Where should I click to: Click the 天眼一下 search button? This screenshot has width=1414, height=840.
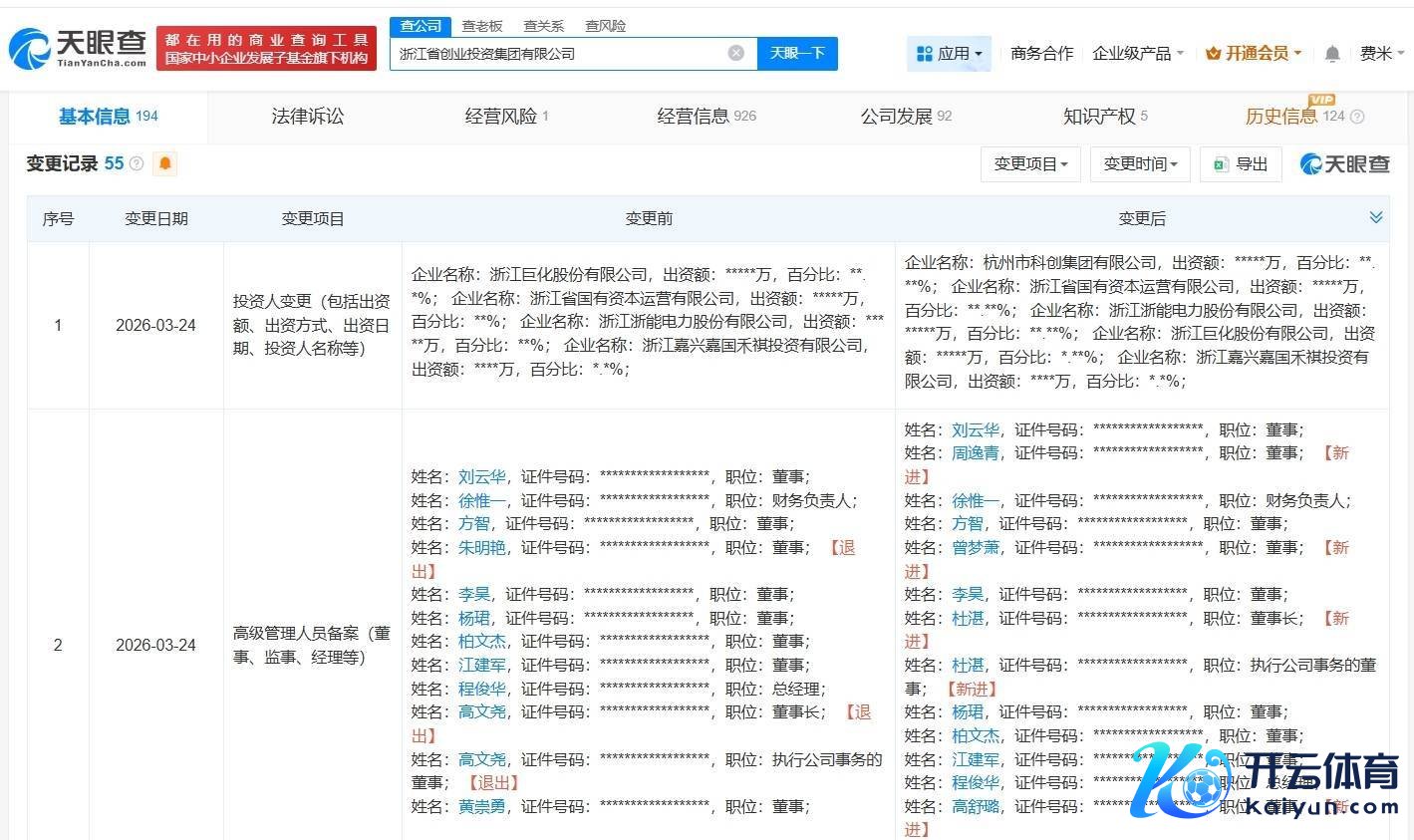[x=797, y=53]
